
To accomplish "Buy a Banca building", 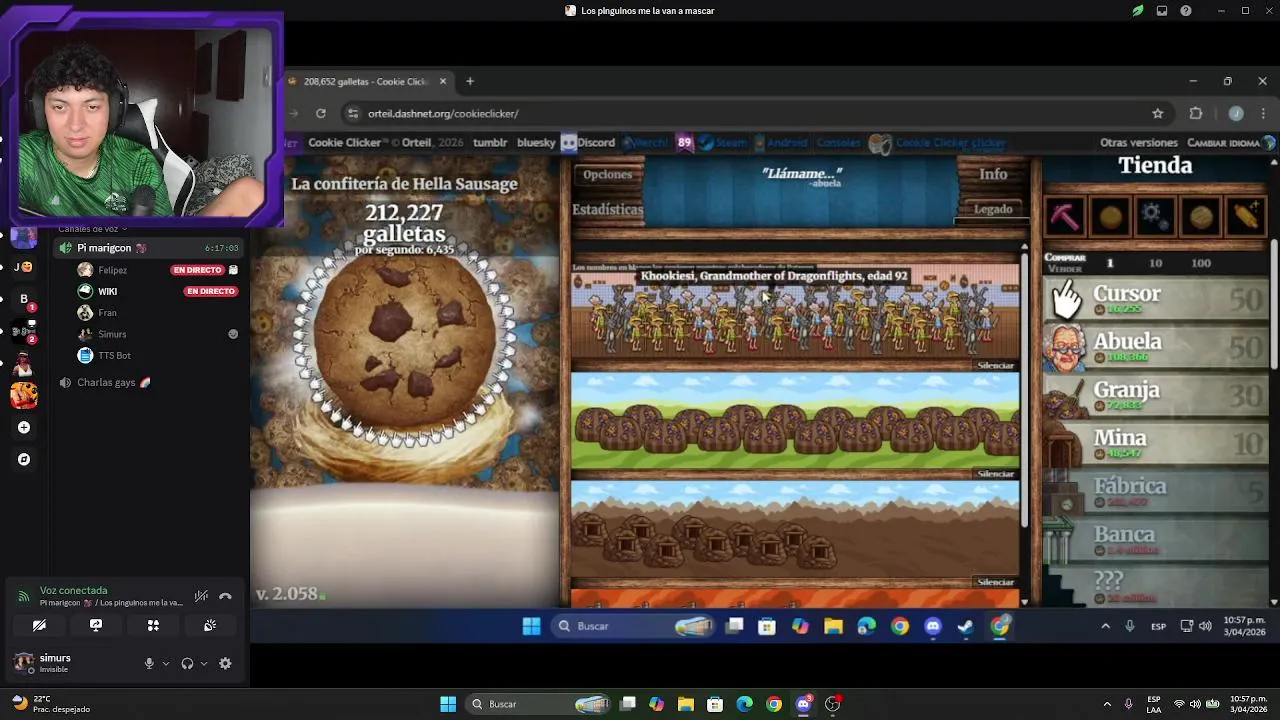I will pyautogui.click(x=1155, y=539).
